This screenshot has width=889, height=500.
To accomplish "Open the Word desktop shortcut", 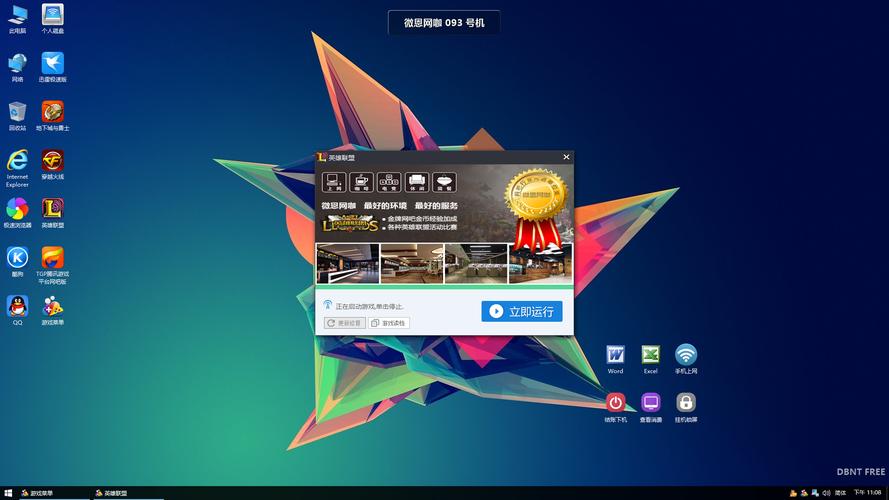I will (615, 359).
